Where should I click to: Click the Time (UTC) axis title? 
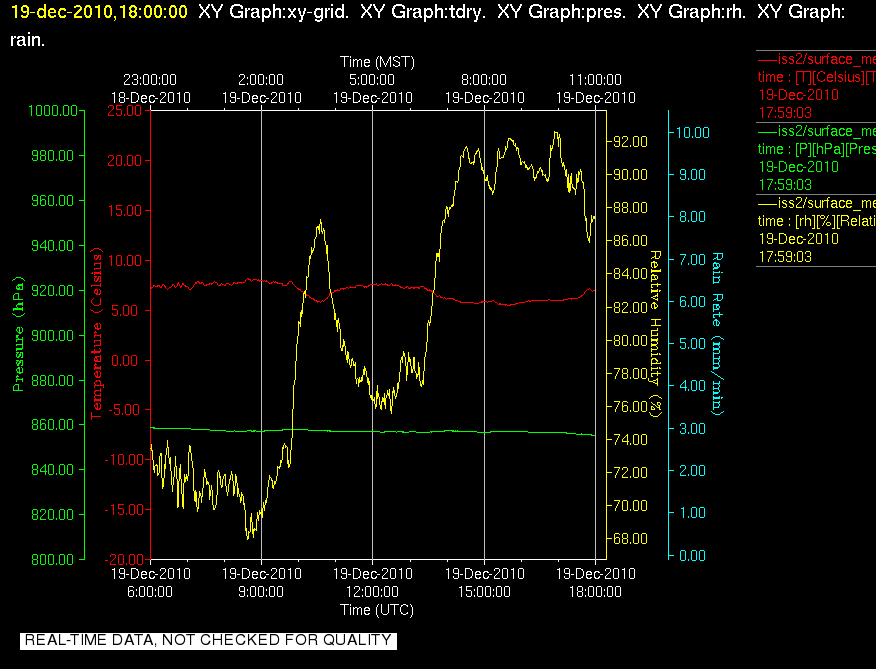(377, 609)
